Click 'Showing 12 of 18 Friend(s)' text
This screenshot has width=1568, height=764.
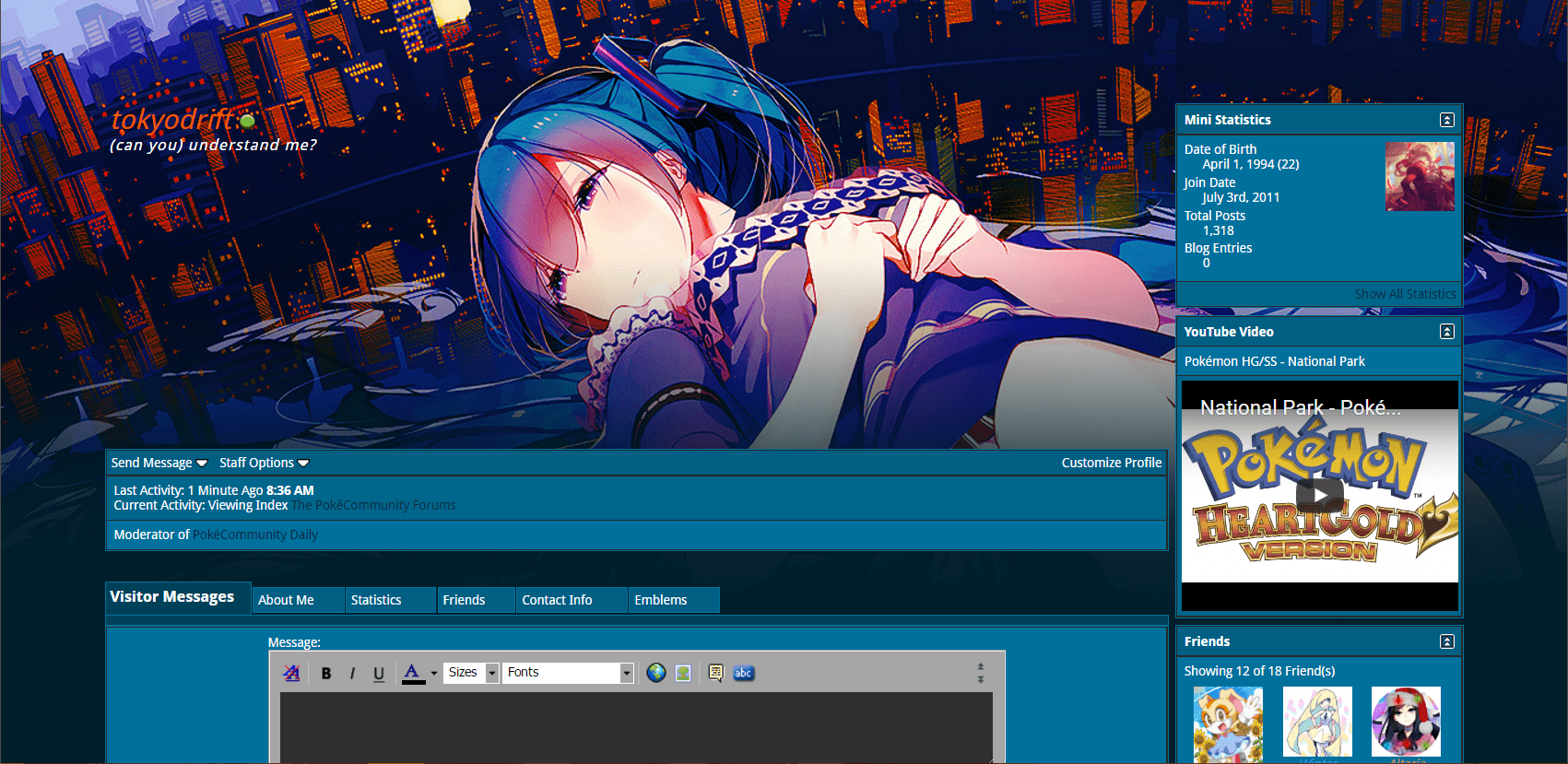coord(1259,671)
